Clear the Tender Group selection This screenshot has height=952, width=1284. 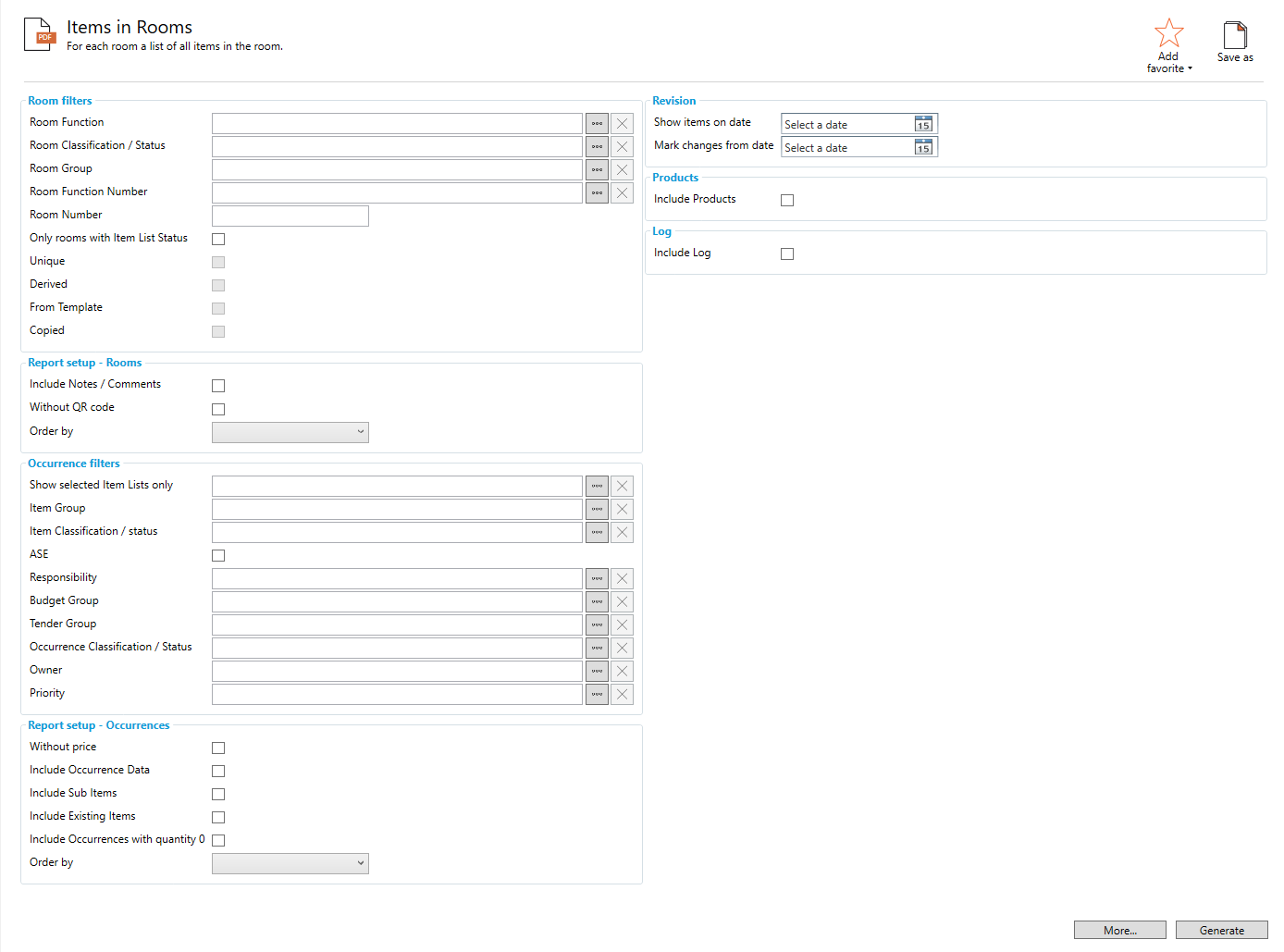(x=621, y=624)
